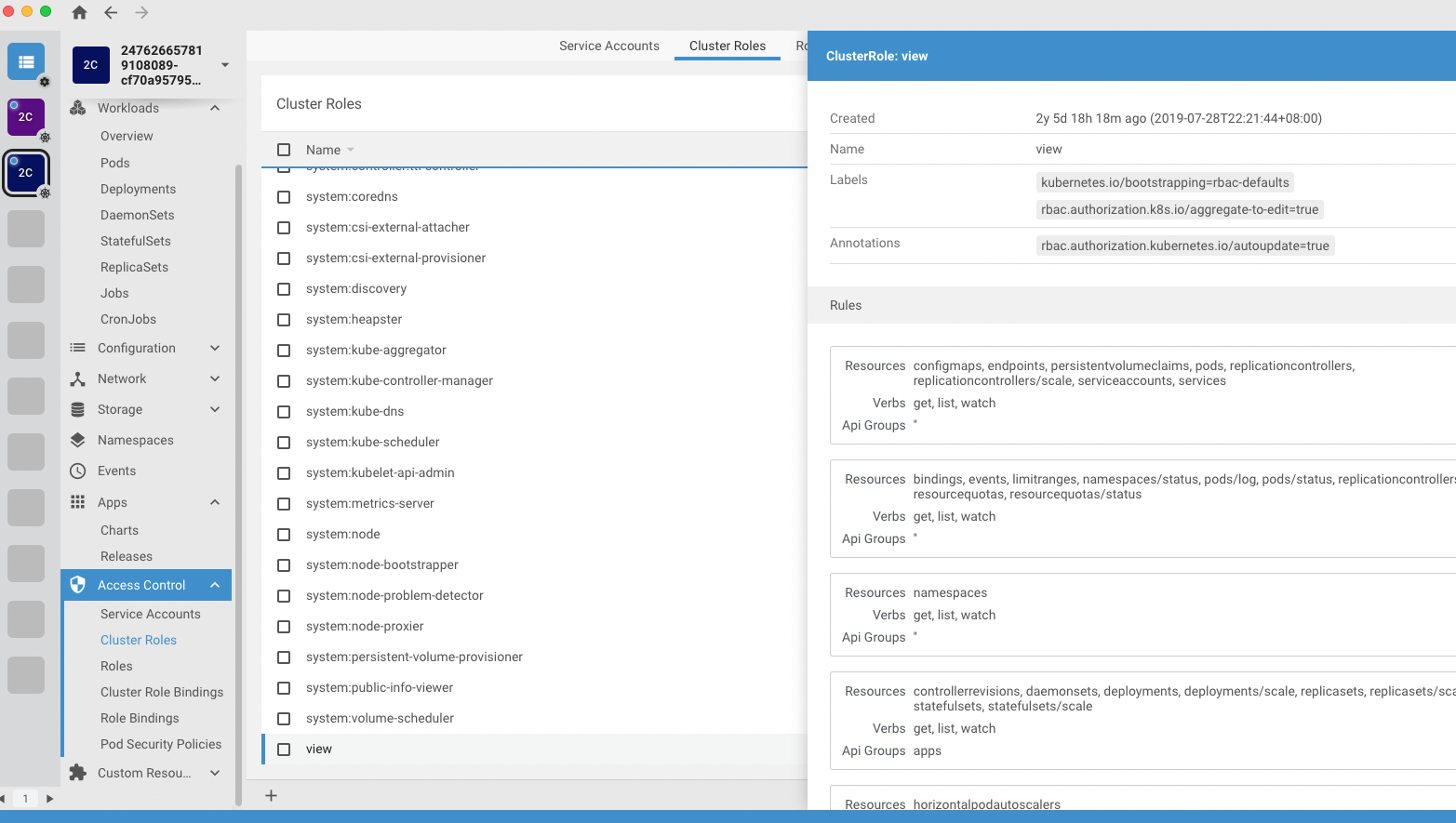Viewport: 1456px width, 823px height.
Task: Go to previous workspace page arrow
Action: (3, 798)
